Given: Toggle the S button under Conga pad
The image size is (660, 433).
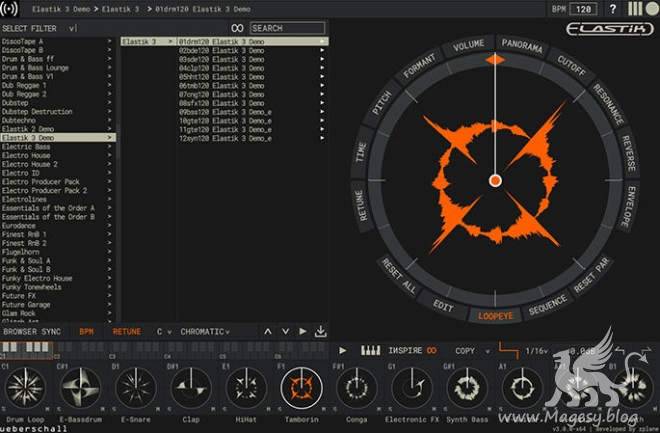Looking at the screenshot, I should [x=335, y=409].
